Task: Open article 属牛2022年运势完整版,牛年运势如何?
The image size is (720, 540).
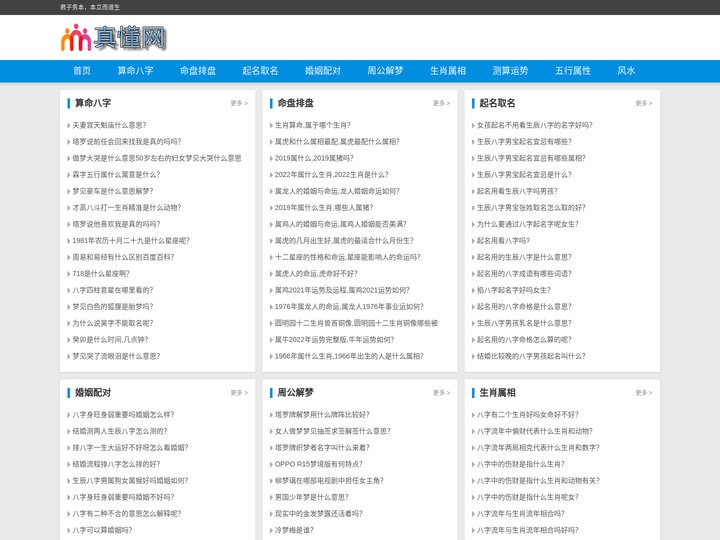Action: [x=334, y=340]
